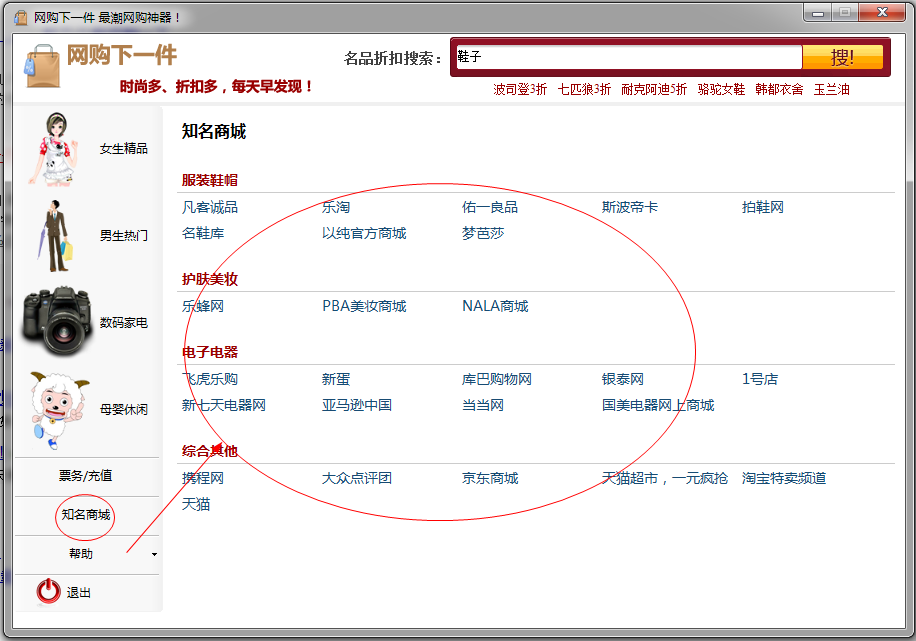Visit the 乐淘 store link
Viewport: 916px width, 641px height.
(x=336, y=207)
